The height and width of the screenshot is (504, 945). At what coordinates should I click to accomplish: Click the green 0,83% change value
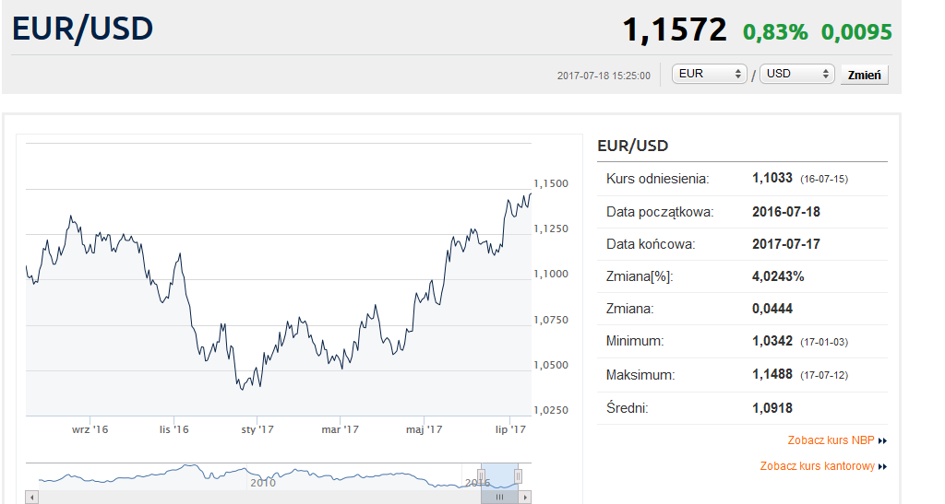(775, 32)
